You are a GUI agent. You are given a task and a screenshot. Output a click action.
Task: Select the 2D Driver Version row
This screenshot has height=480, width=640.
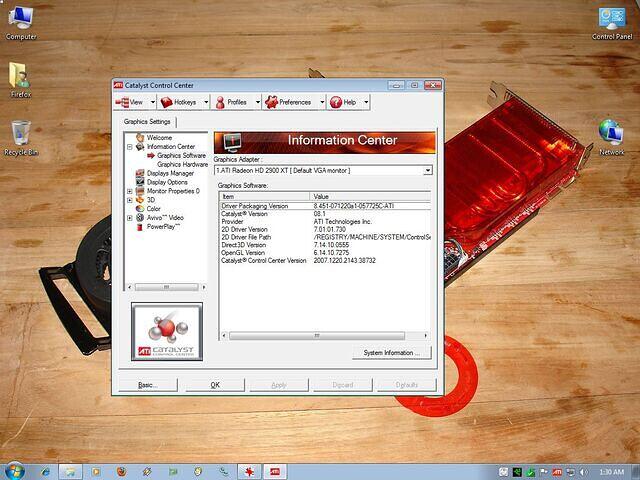(x=325, y=229)
